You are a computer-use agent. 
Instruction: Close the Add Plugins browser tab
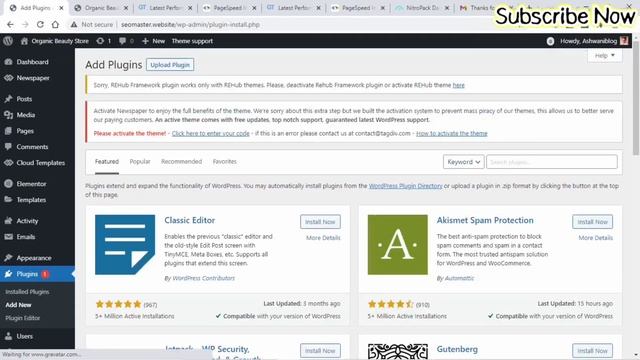(61, 8)
